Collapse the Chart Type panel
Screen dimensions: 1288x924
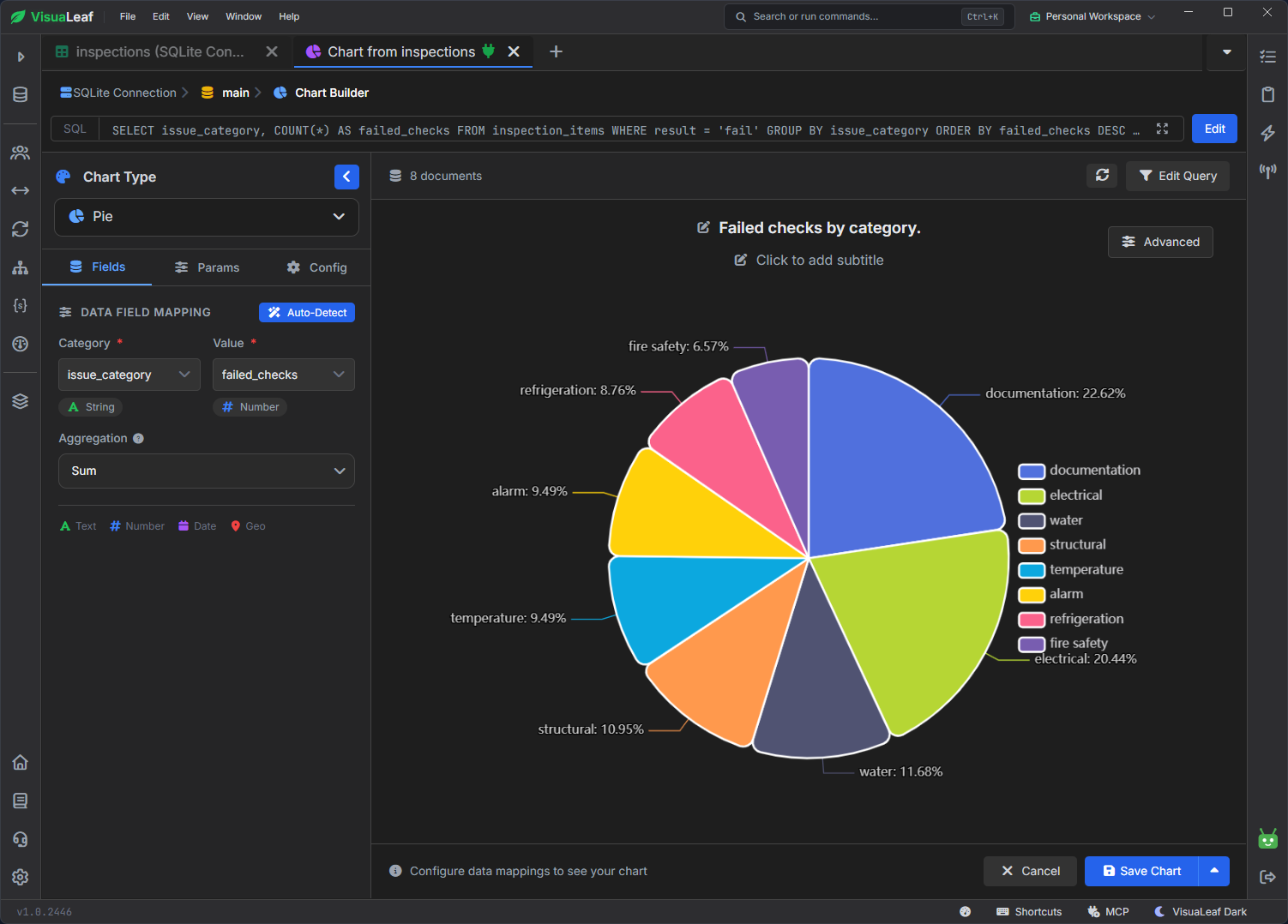click(x=346, y=177)
